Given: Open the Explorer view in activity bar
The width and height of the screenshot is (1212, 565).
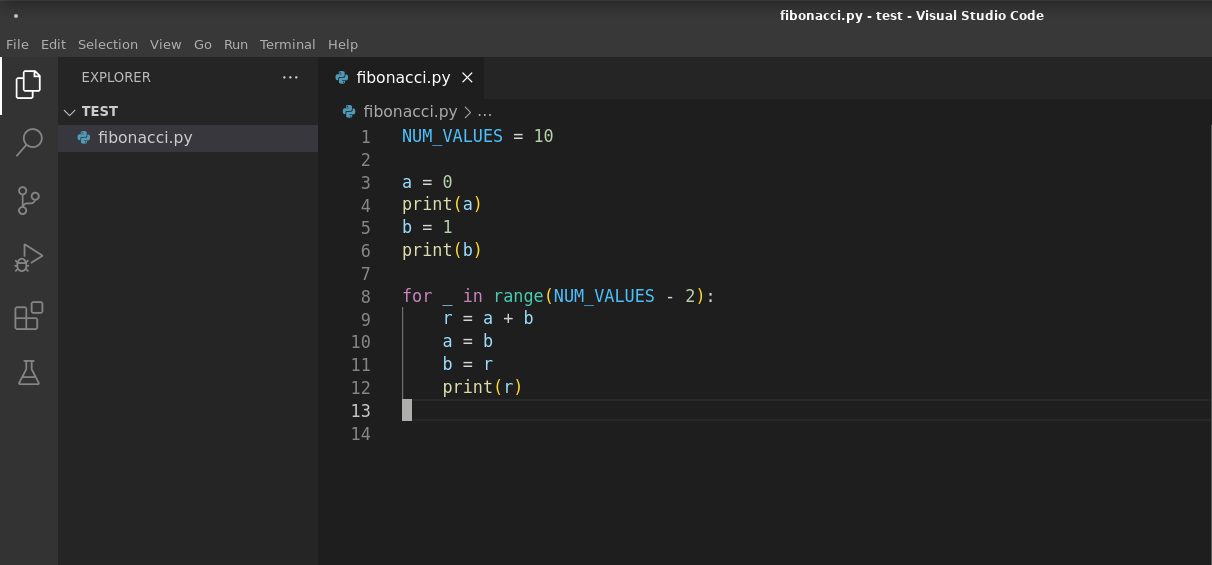Looking at the screenshot, I should pyautogui.click(x=28, y=84).
